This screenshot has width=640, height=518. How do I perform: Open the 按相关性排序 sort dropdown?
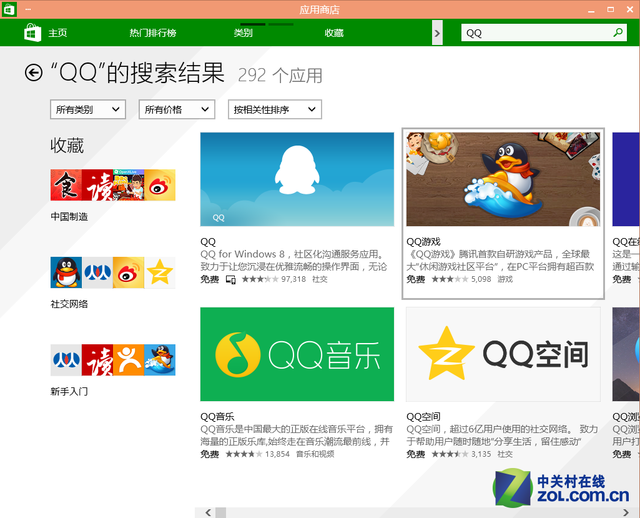coord(275,109)
